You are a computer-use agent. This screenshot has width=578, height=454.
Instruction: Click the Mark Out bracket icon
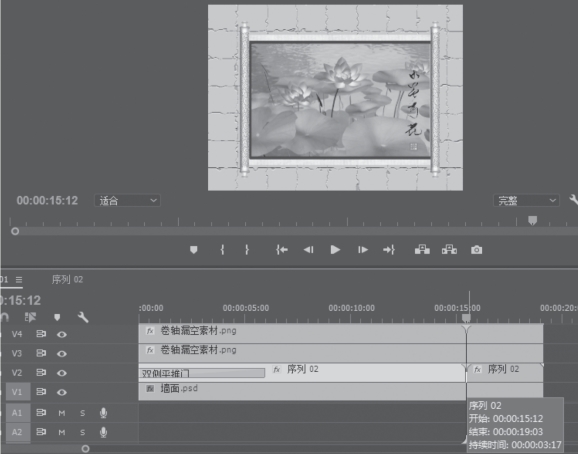(247, 250)
